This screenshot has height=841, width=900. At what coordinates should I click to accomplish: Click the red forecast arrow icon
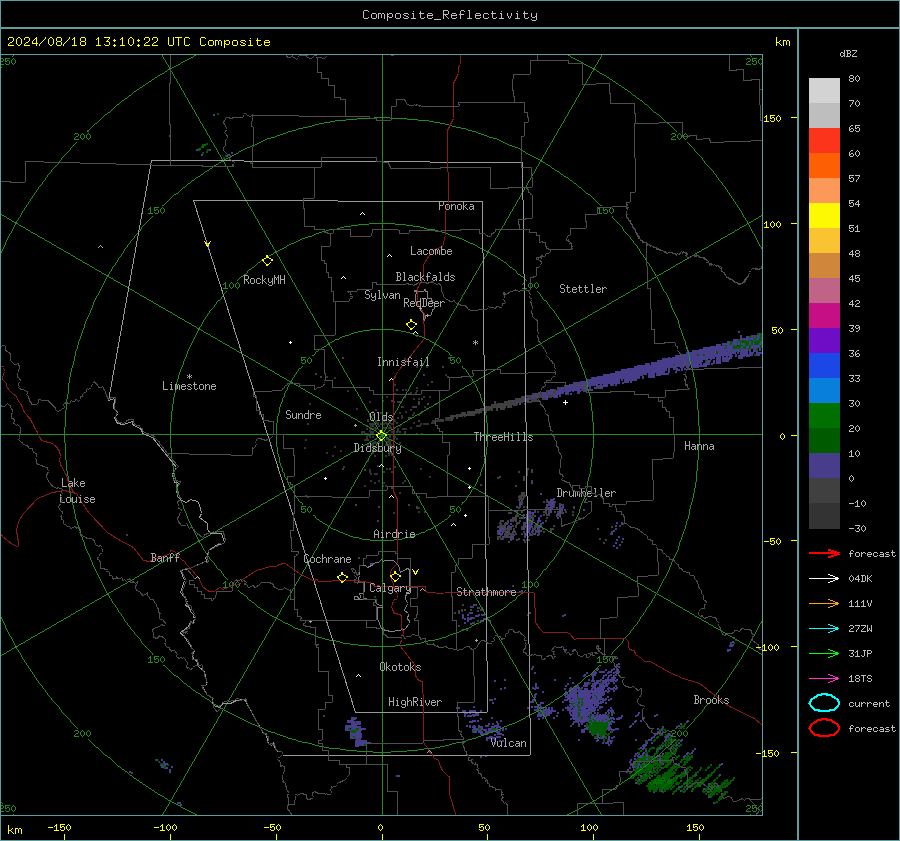tap(824, 553)
